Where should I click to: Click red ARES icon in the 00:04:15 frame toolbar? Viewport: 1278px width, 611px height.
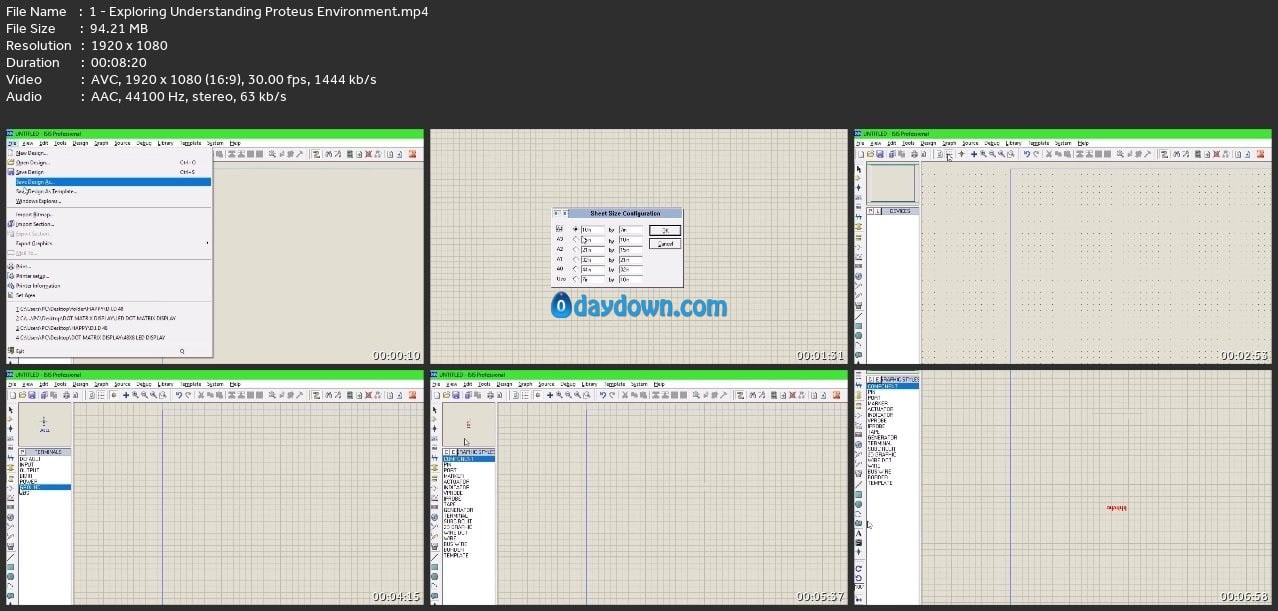pos(413,395)
